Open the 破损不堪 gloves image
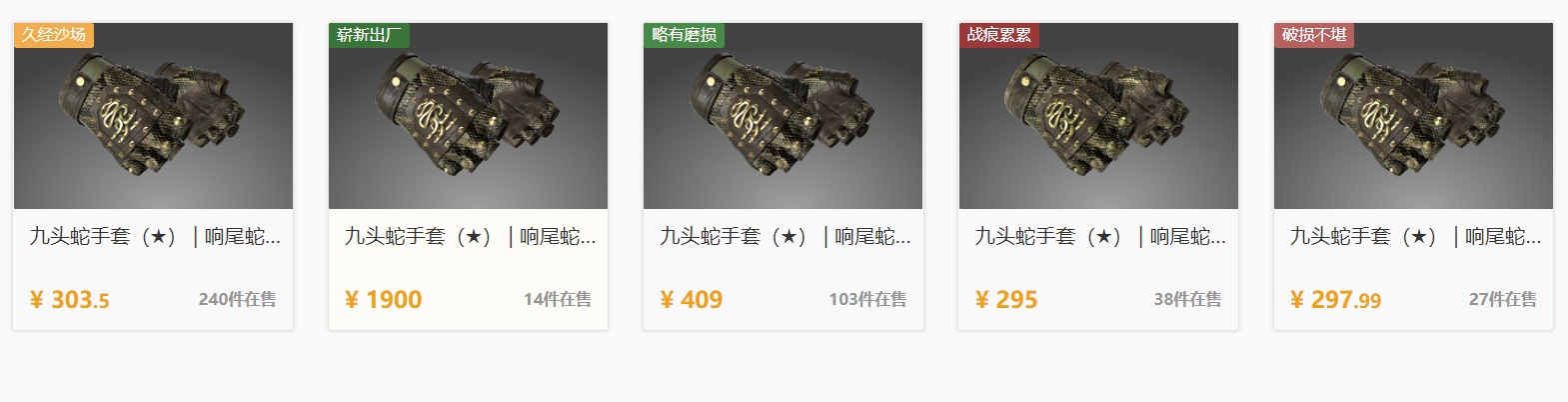 pyautogui.click(x=1413, y=116)
